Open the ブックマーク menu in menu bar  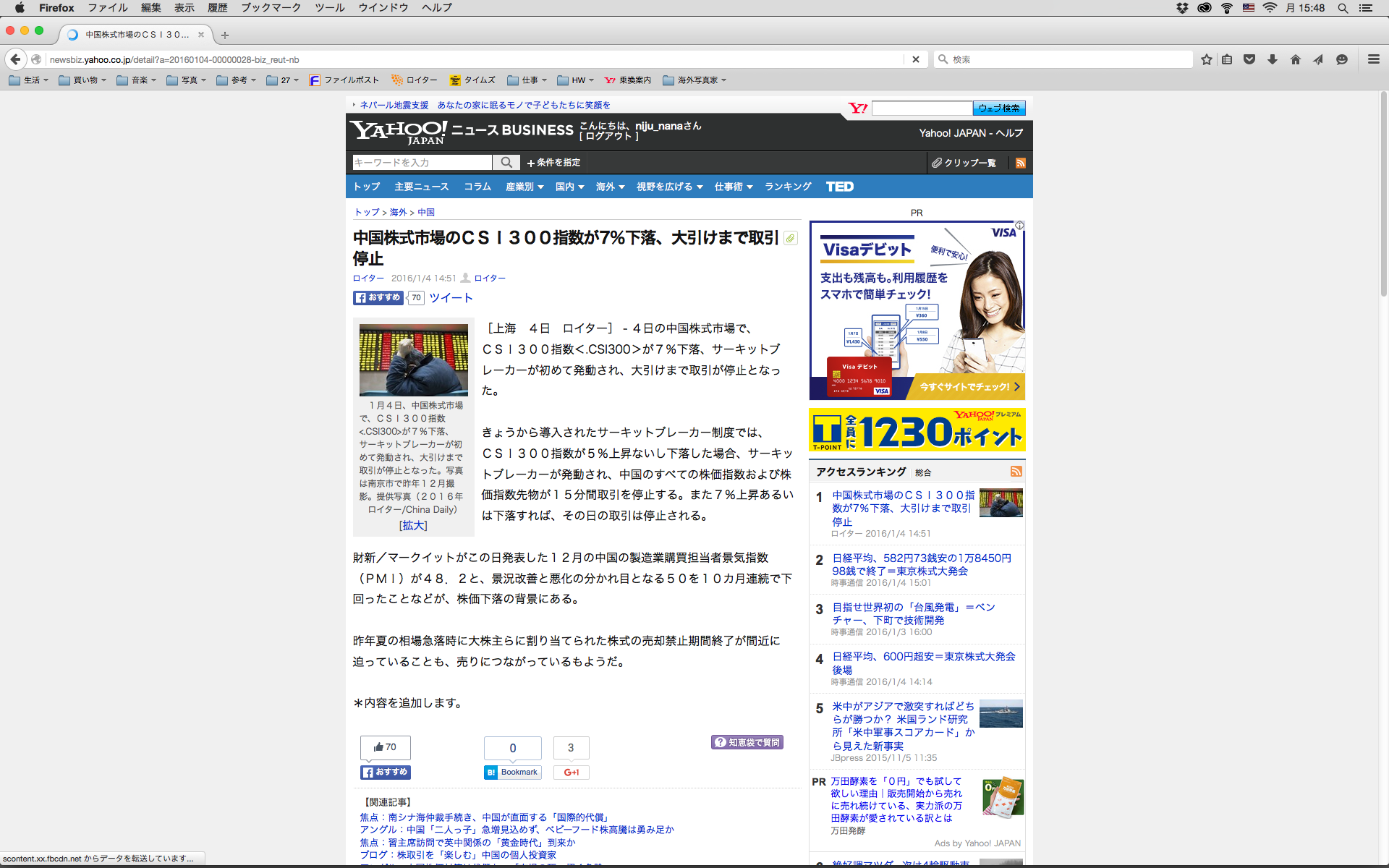point(271,8)
